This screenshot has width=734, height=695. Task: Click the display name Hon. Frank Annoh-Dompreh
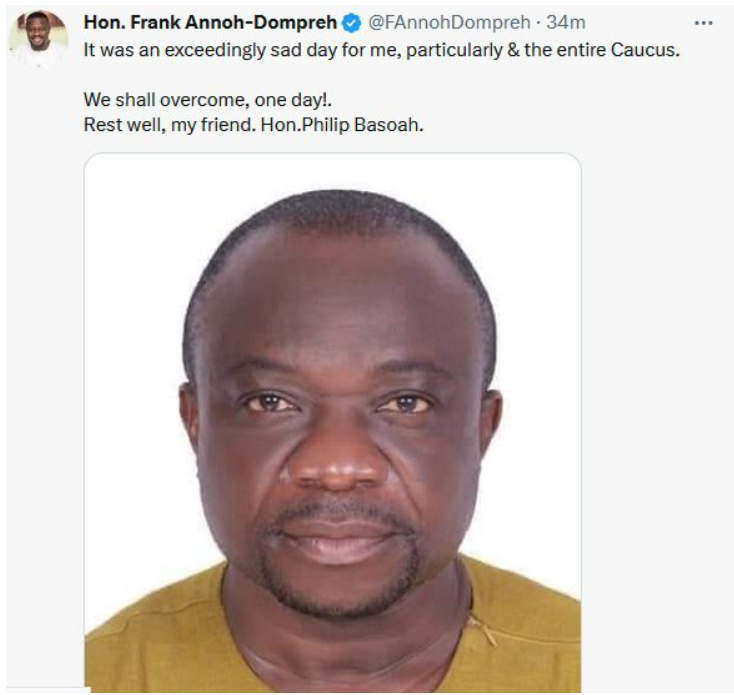pos(210,22)
